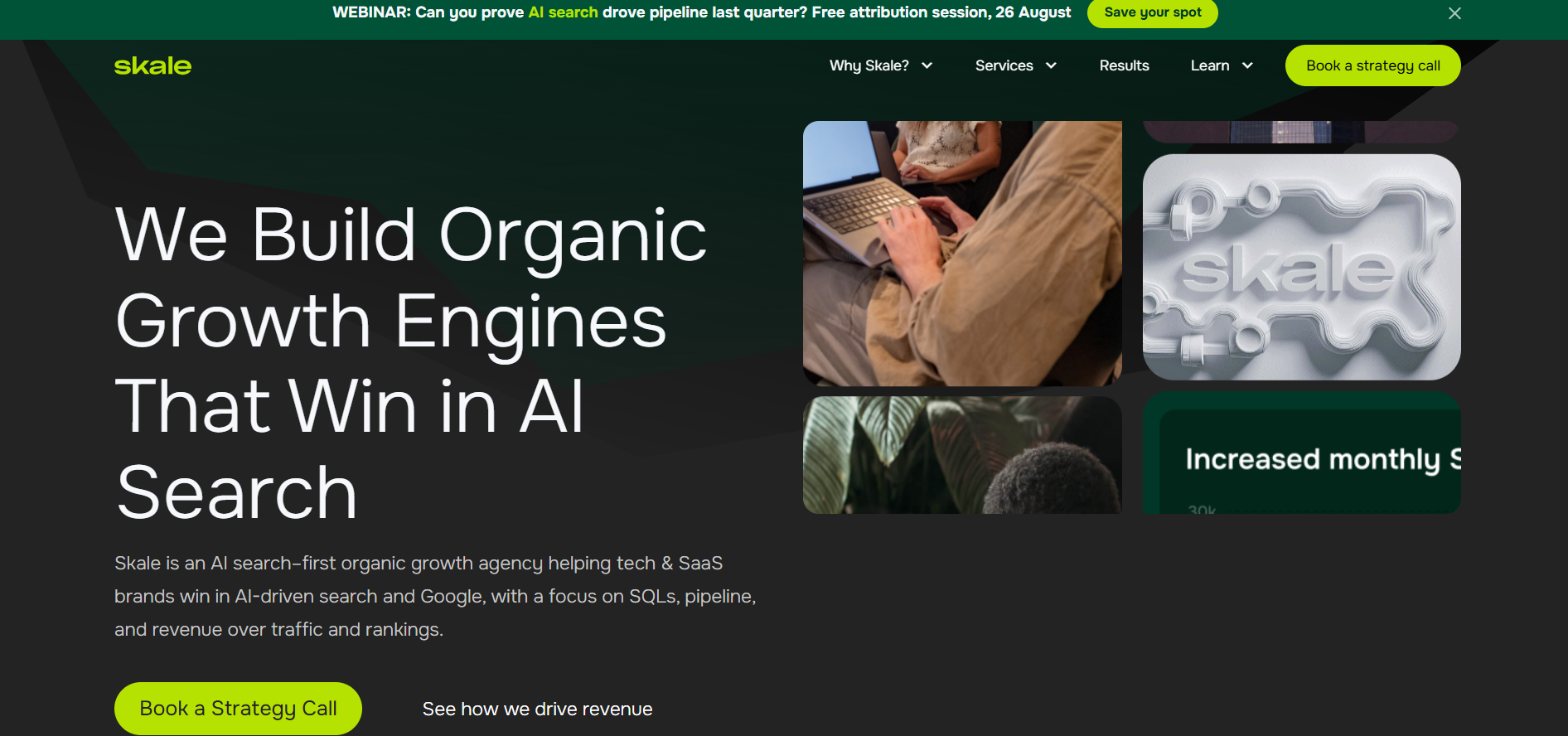Open the Increased monthly card
Image resolution: width=1568 pixels, height=736 pixels.
pos(1301,453)
